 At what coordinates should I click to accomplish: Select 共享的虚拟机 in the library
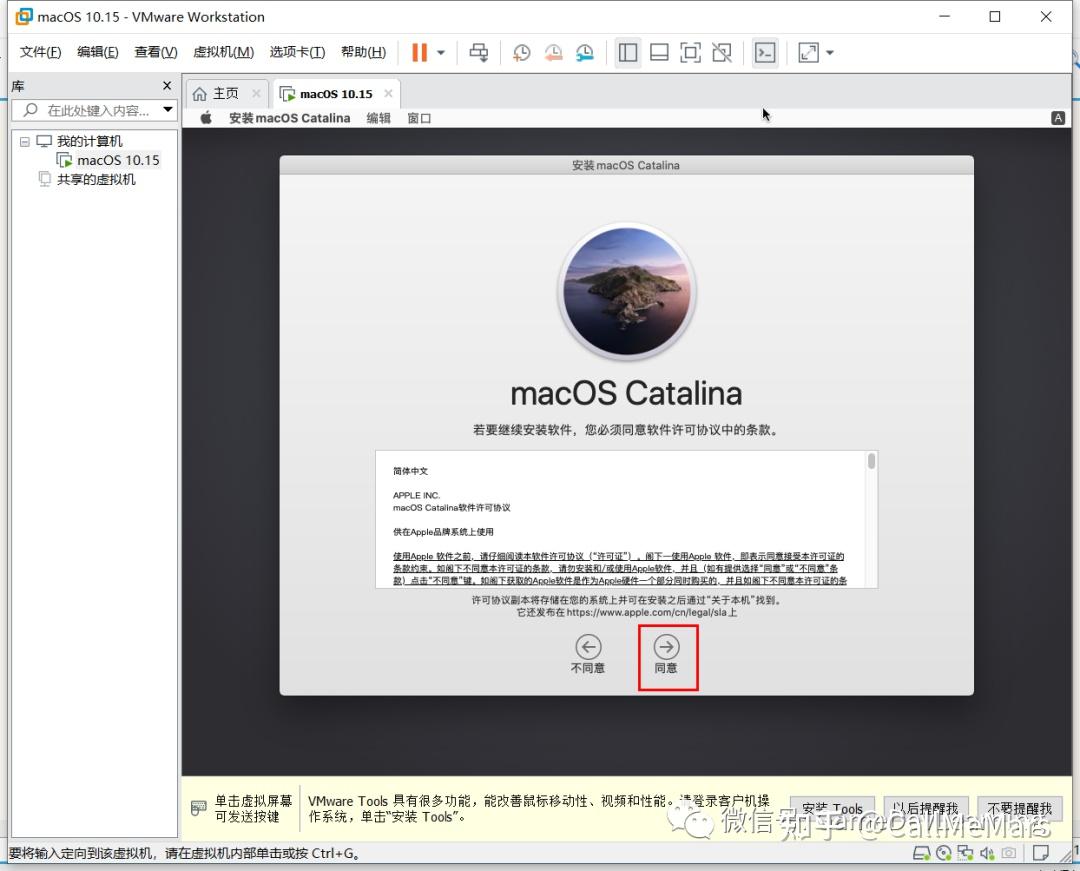tap(96, 180)
